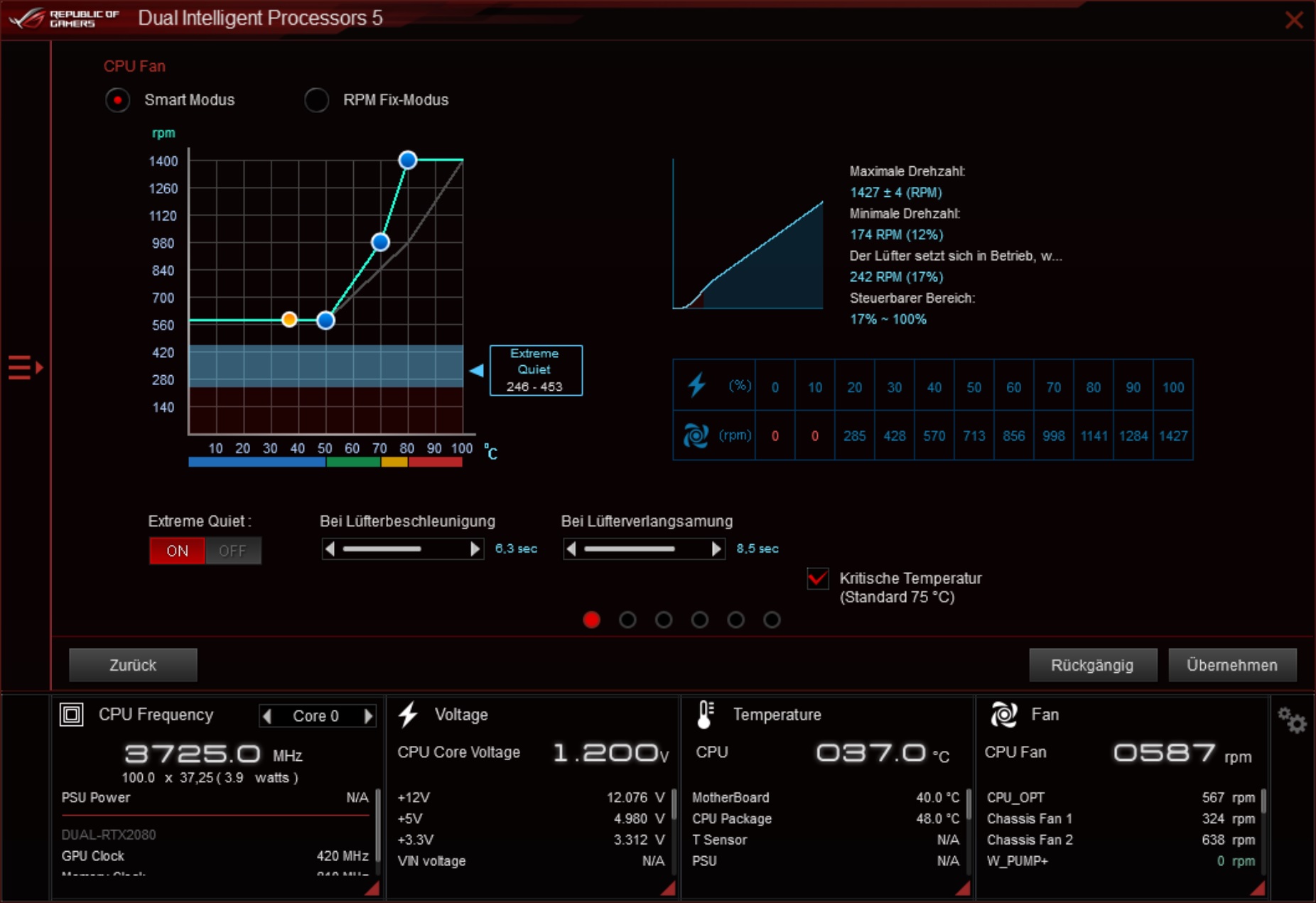The width and height of the screenshot is (1316, 903).
Task: Click the Lüfterverlangsamung slider track
Action: point(644,549)
